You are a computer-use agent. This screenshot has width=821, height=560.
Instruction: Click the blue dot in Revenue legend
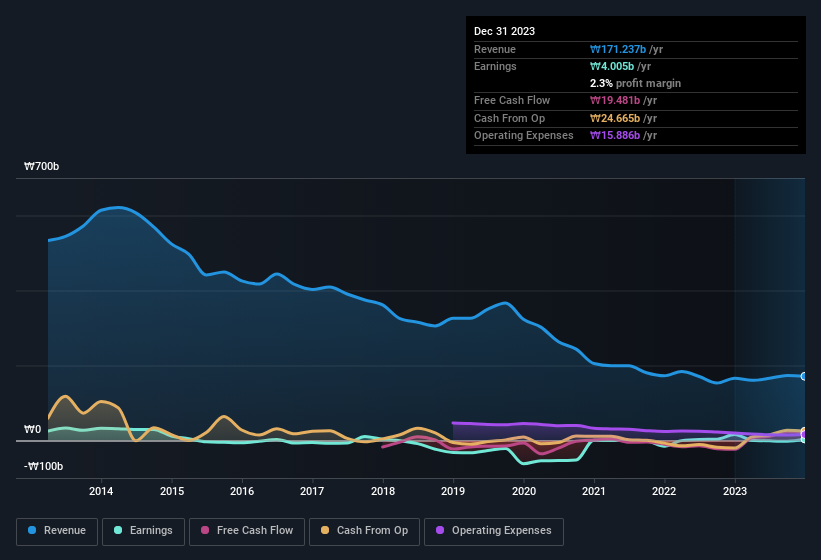pos(33,530)
